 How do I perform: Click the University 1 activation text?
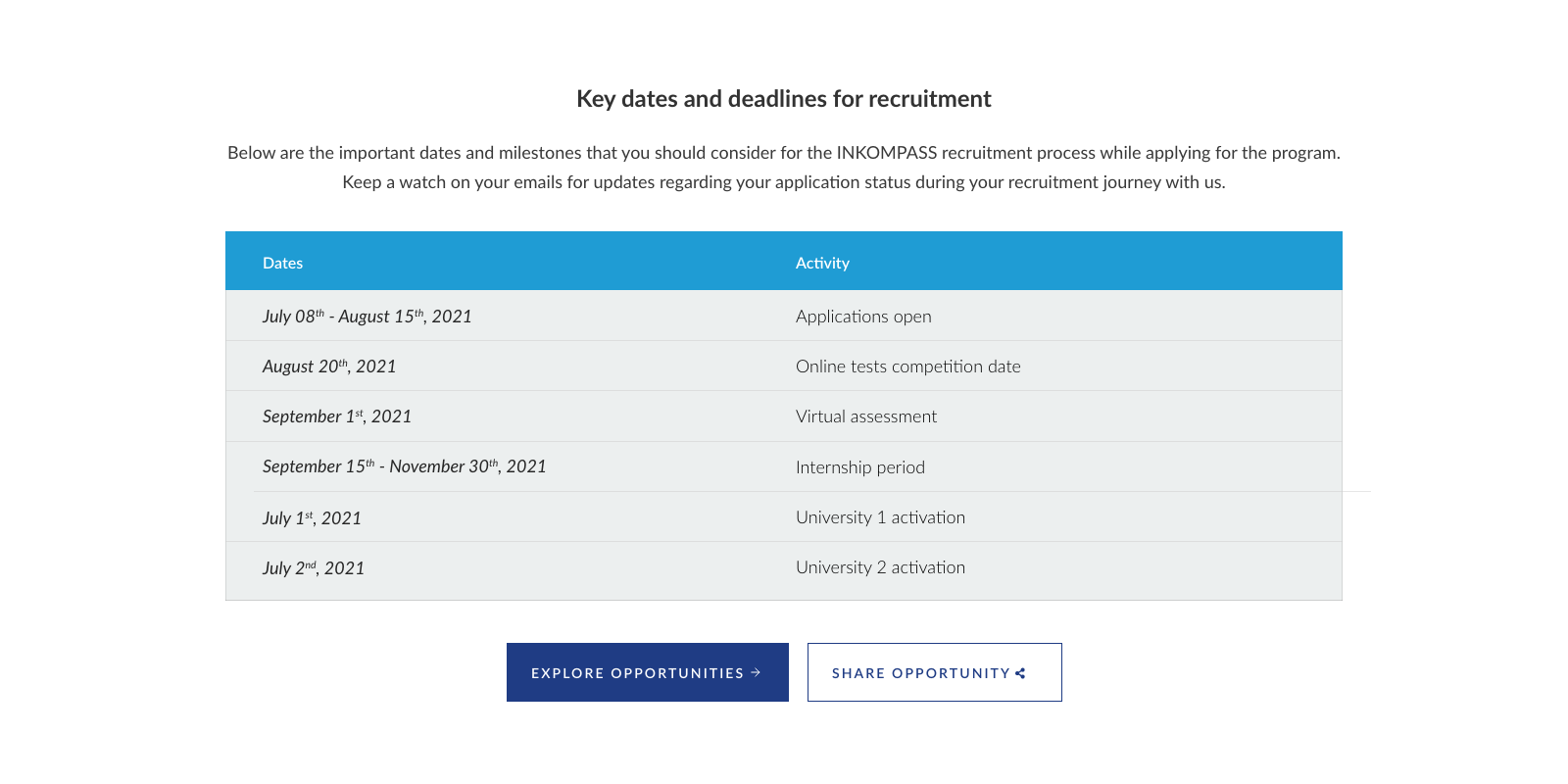click(x=880, y=517)
